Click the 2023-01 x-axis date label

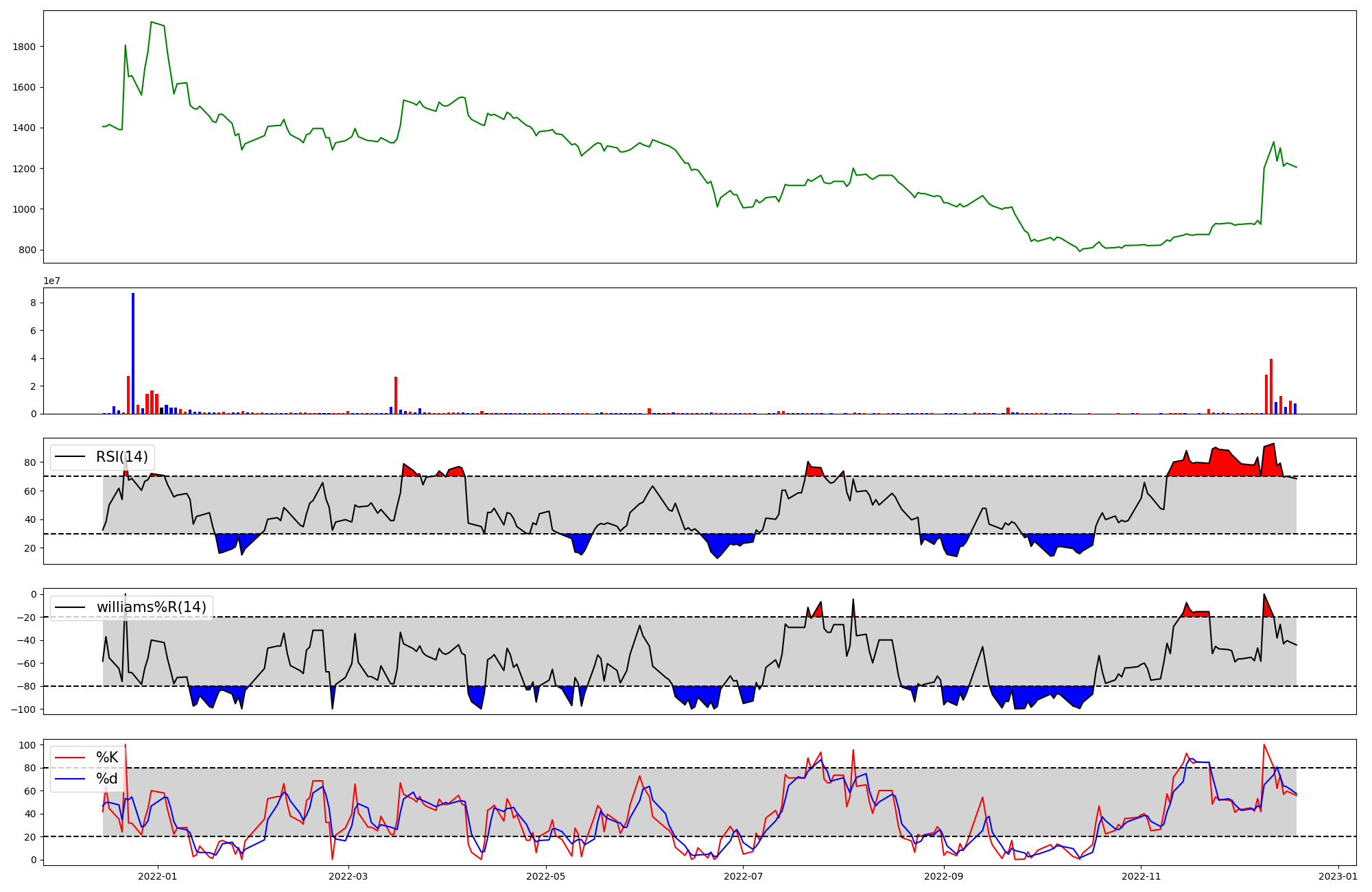(1338, 876)
